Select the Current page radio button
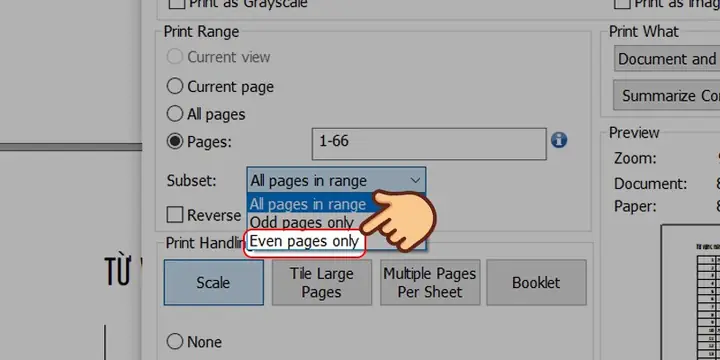The height and width of the screenshot is (360, 720). click(175, 86)
